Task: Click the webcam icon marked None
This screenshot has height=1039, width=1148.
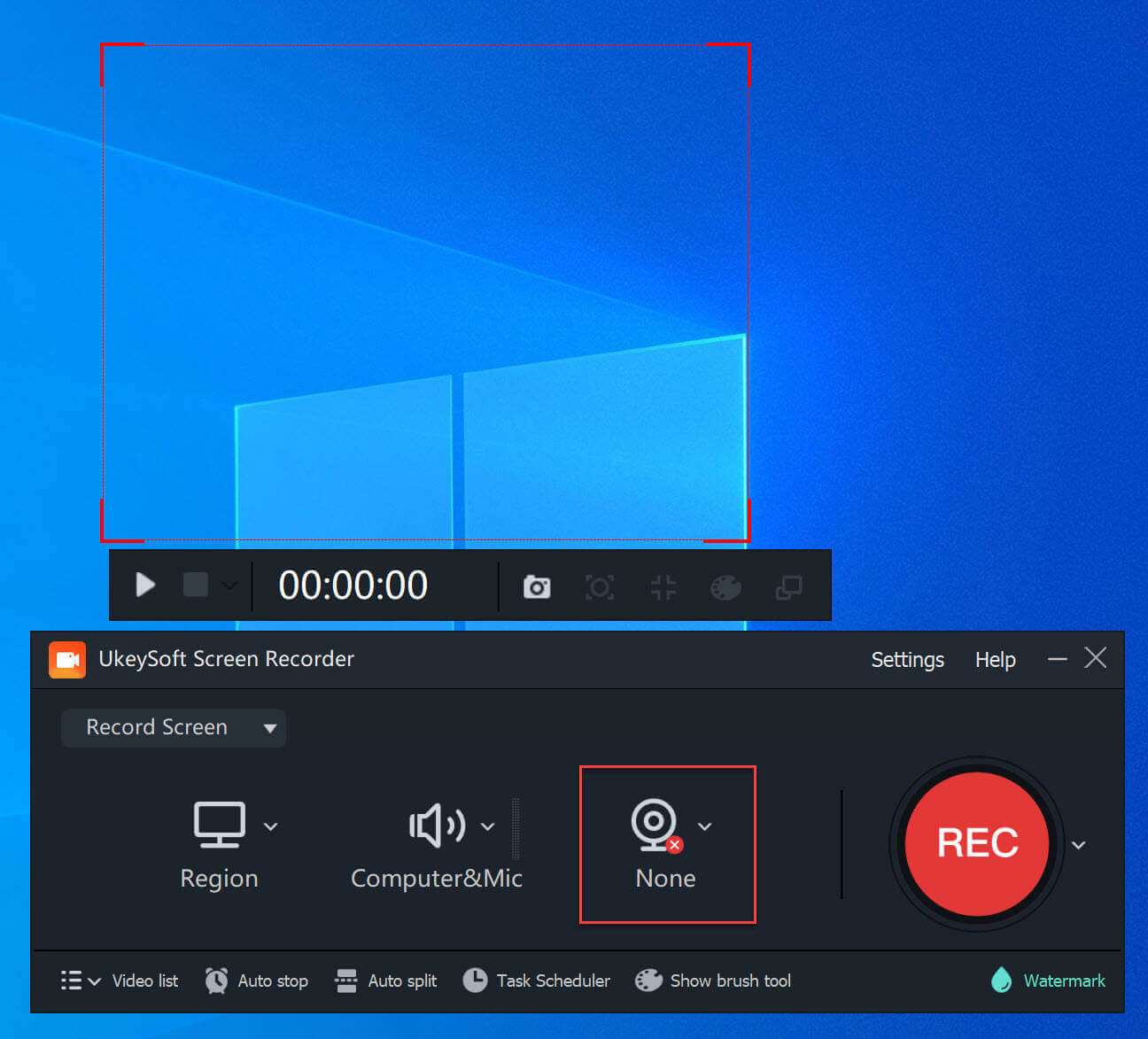Action: (655, 826)
